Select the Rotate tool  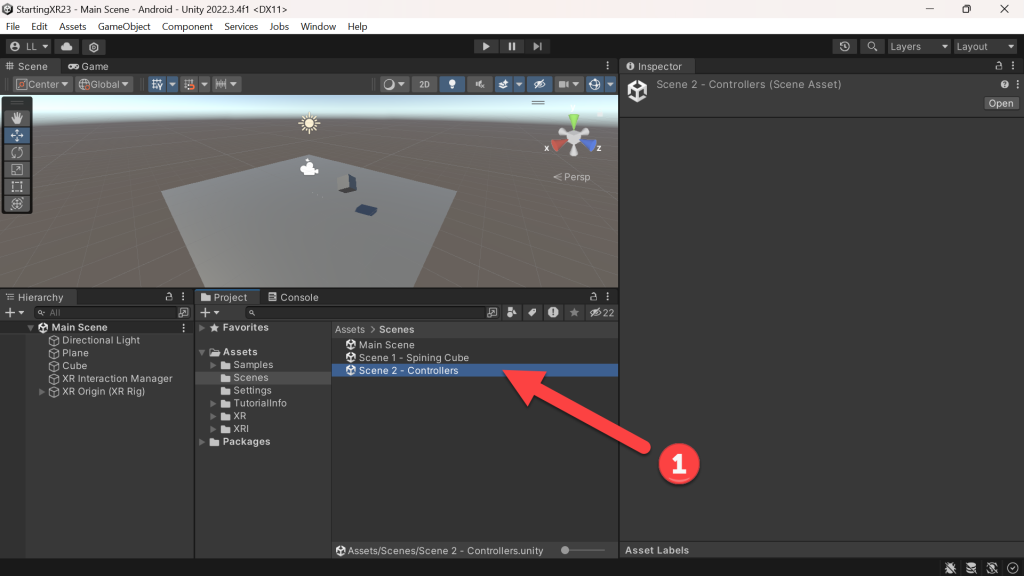(17, 152)
